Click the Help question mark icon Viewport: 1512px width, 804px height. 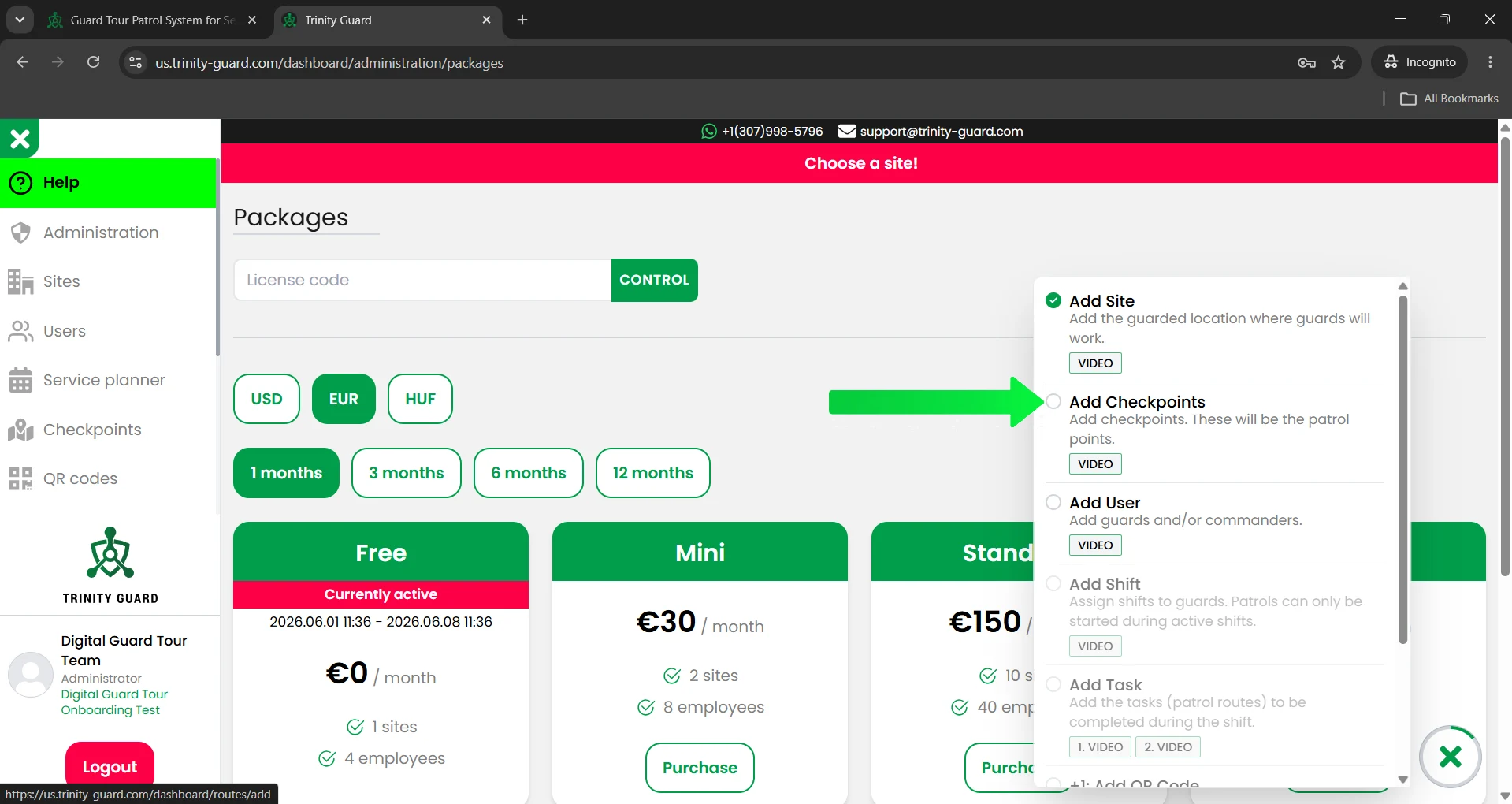[20, 183]
